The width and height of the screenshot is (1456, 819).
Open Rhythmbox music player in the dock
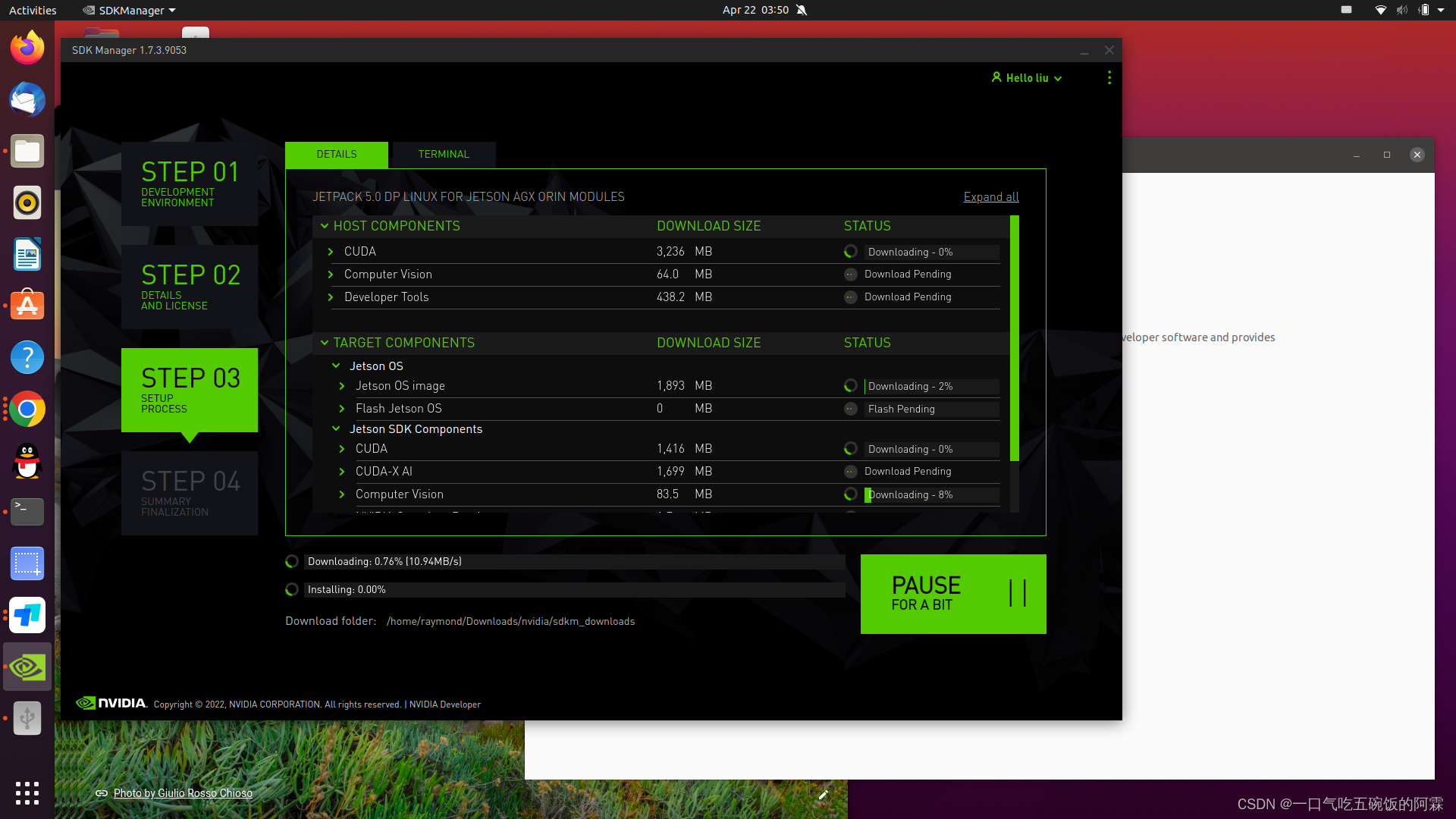27,202
